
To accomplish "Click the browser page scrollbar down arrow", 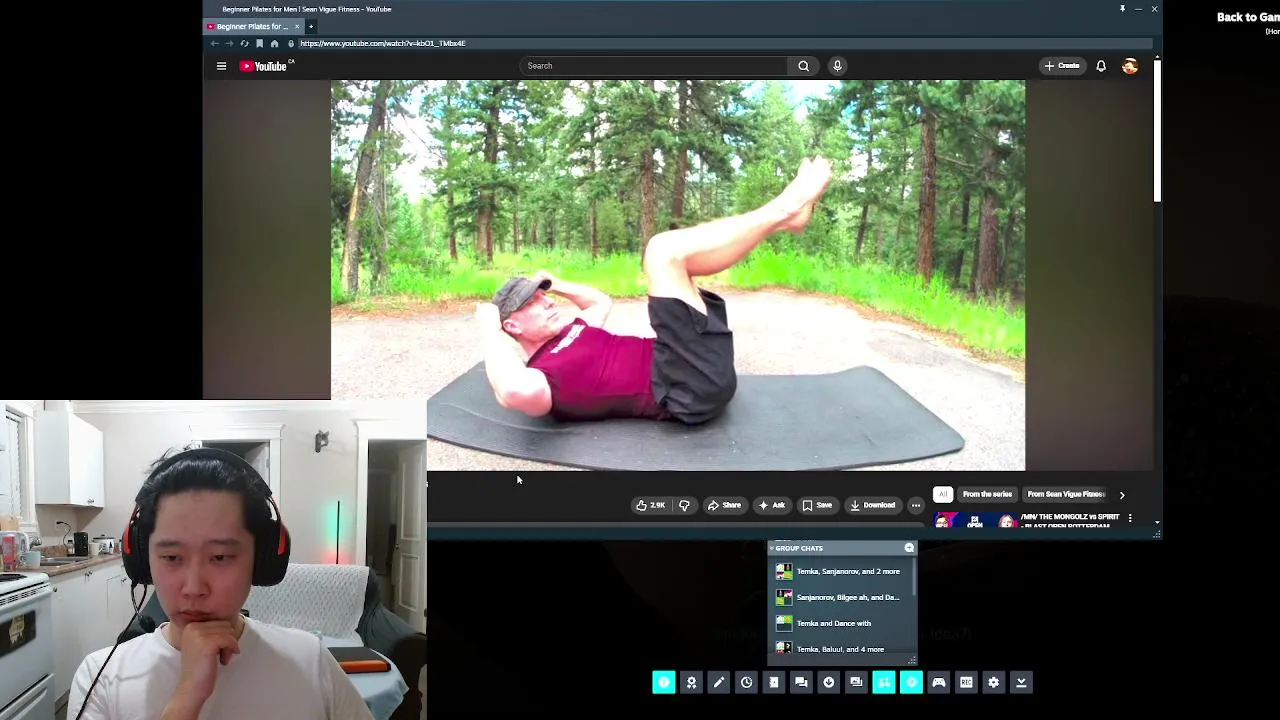I will pos(1157,522).
